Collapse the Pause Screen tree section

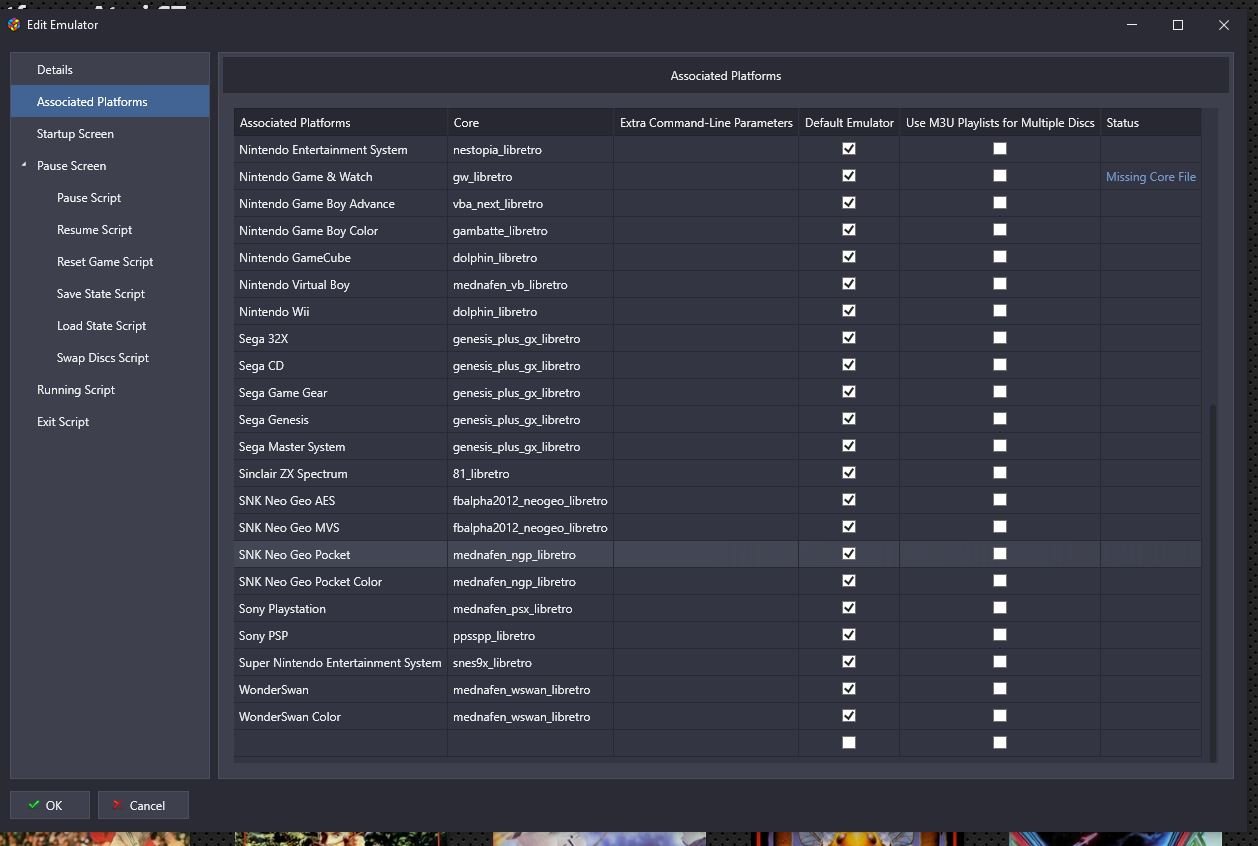(x=24, y=165)
